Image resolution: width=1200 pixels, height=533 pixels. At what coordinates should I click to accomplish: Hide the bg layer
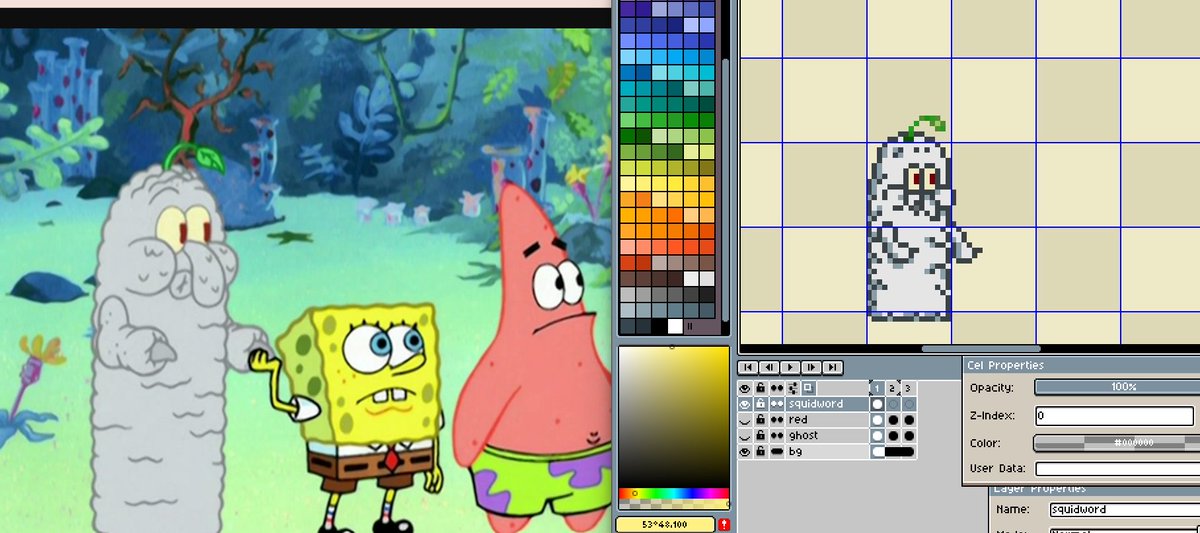(745, 451)
